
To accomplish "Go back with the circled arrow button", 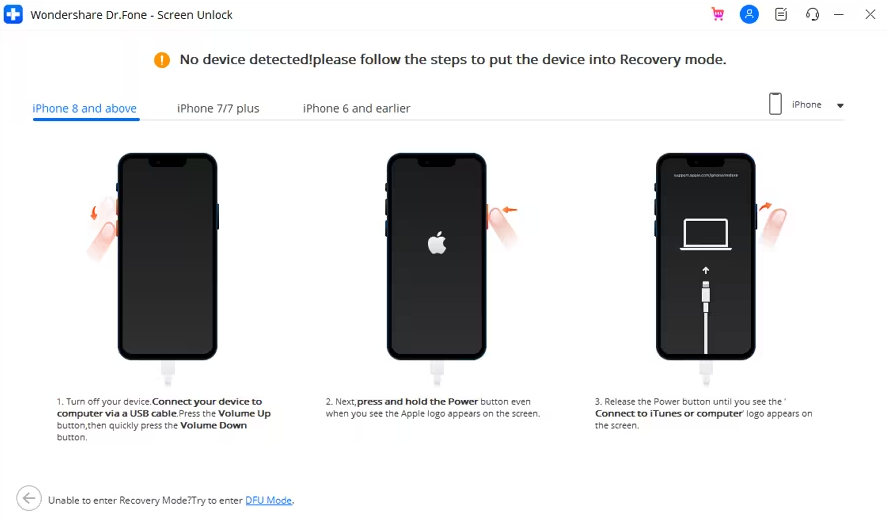I will pos(29,498).
